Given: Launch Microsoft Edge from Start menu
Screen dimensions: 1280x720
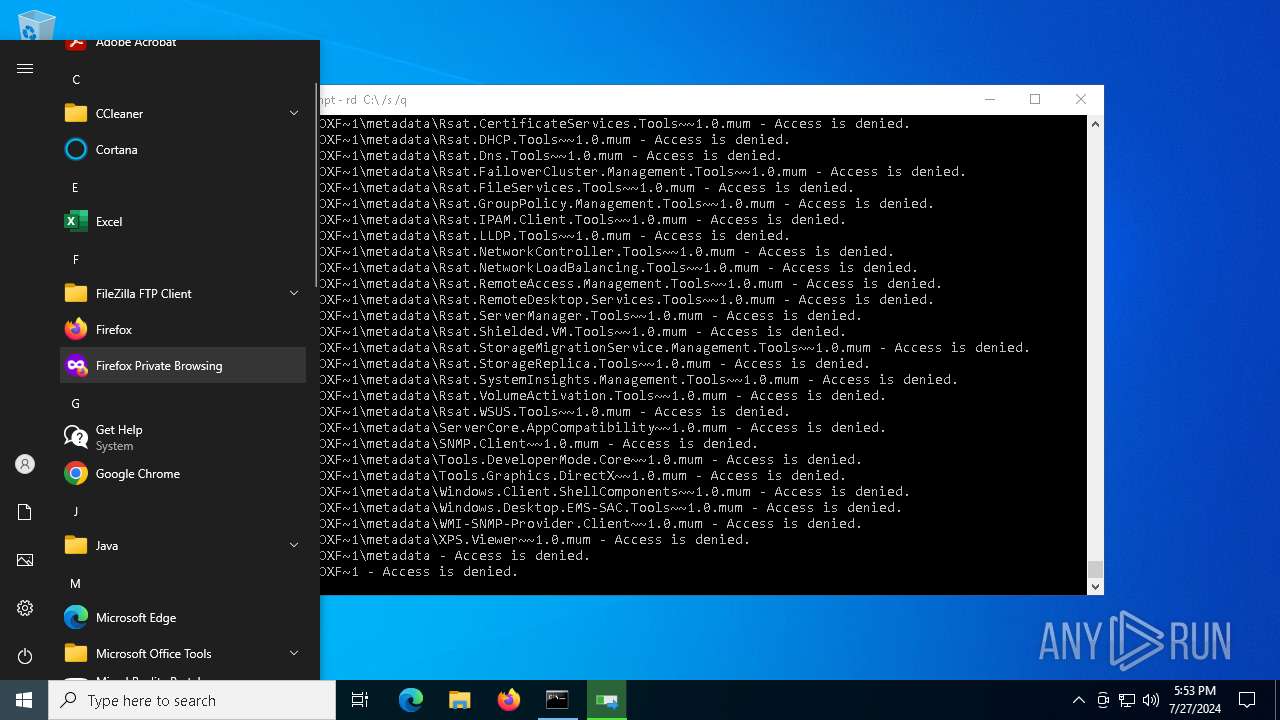Looking at the screenshot, I should point(183,618).
